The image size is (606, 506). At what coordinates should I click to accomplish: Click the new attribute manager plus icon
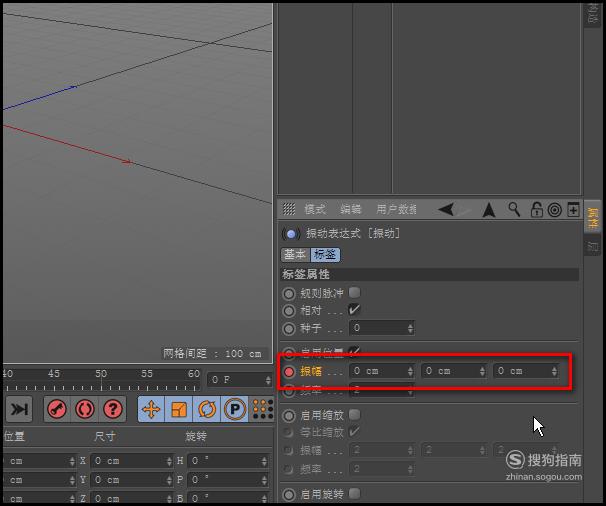tap(573, 210)
